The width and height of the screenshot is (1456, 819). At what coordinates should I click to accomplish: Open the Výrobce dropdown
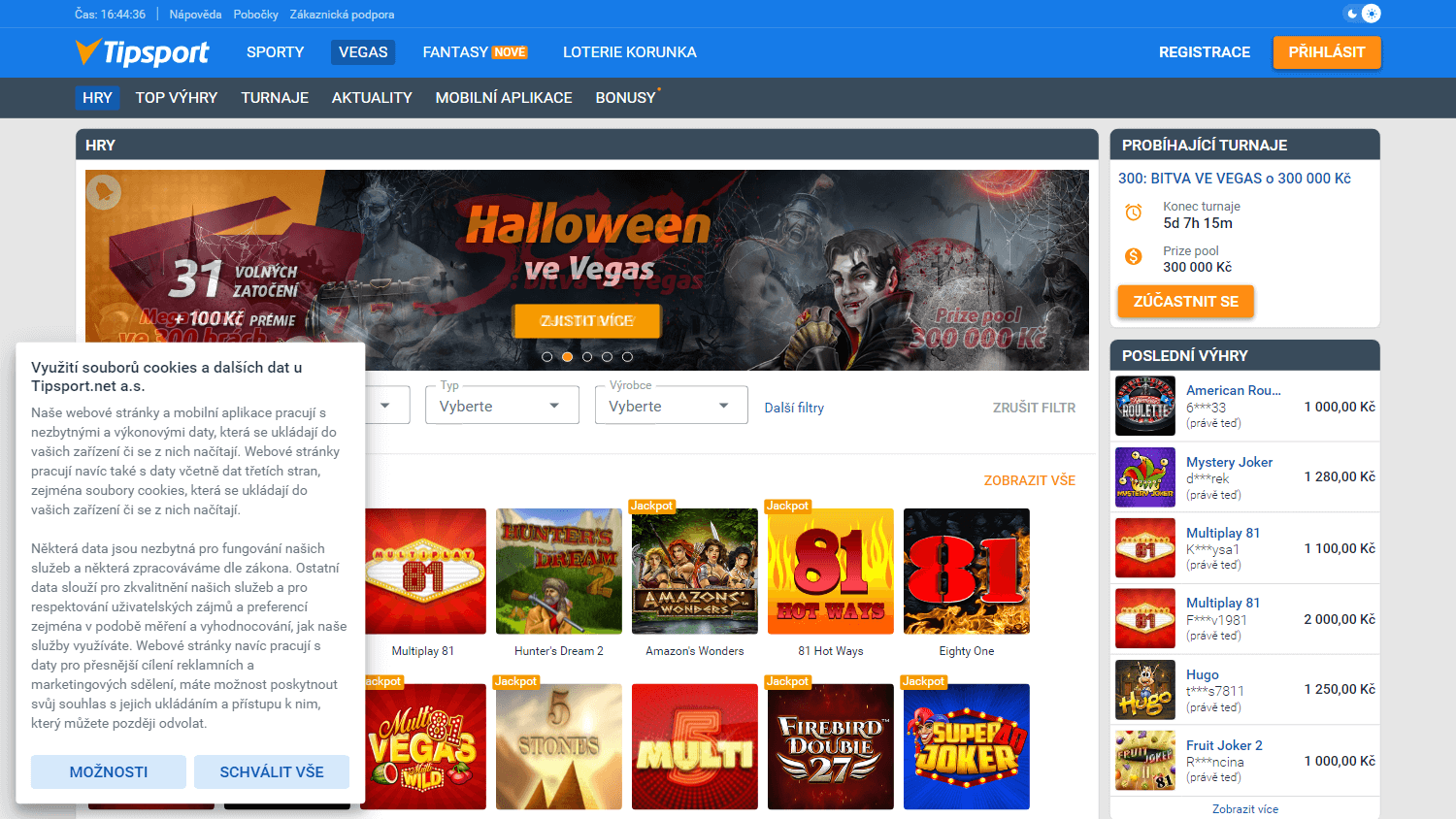click(x=671, y=405)
